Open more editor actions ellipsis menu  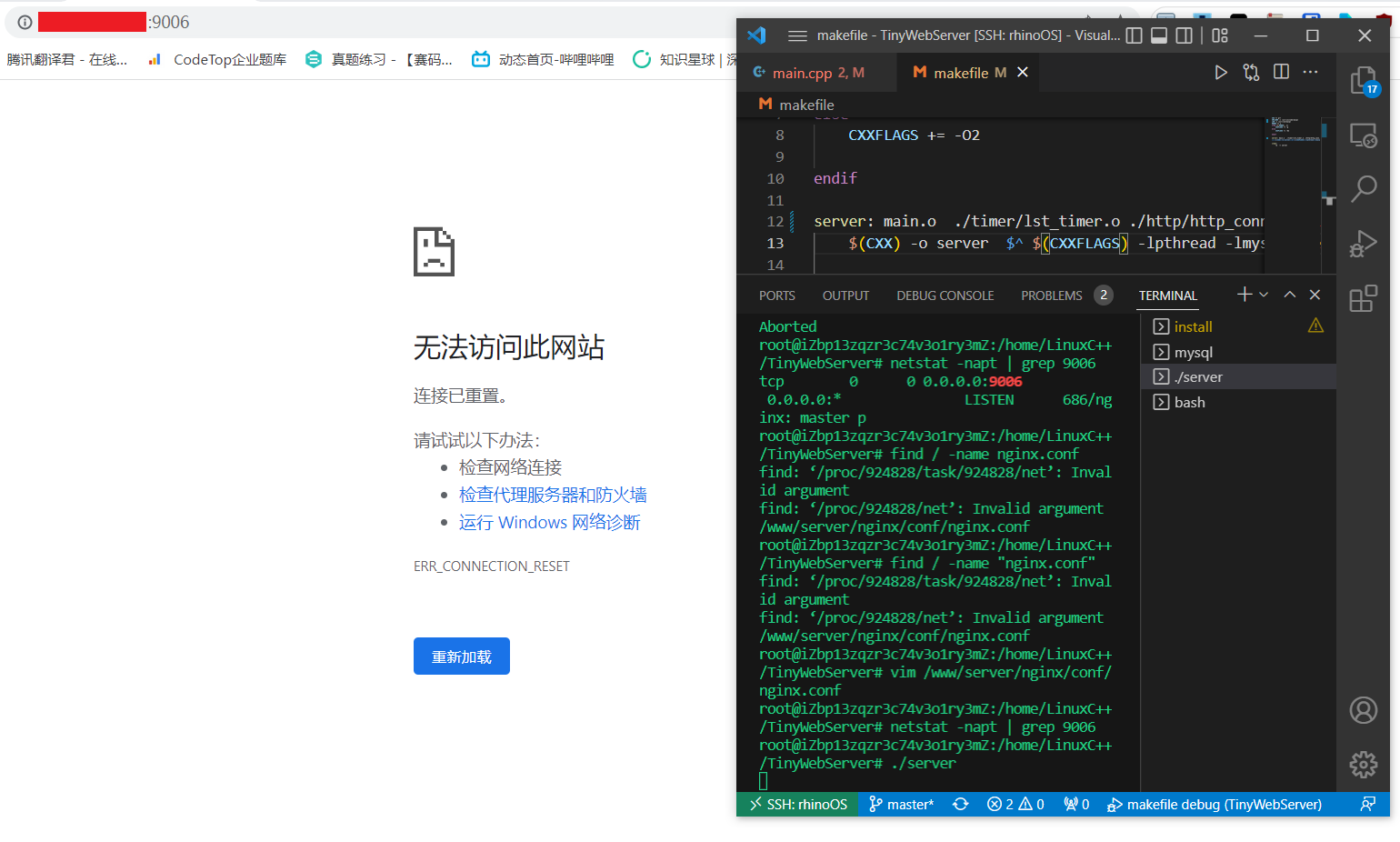tap(1310, 72)
